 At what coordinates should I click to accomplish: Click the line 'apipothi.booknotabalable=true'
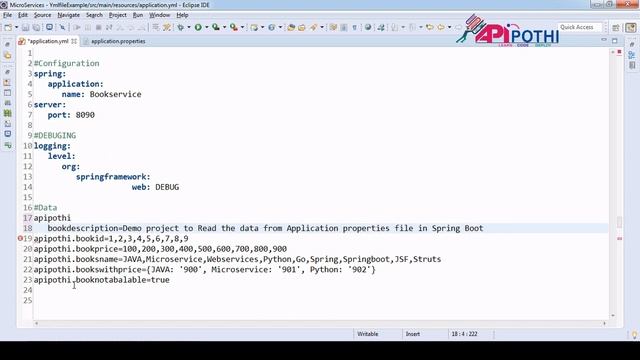[102, 280]
